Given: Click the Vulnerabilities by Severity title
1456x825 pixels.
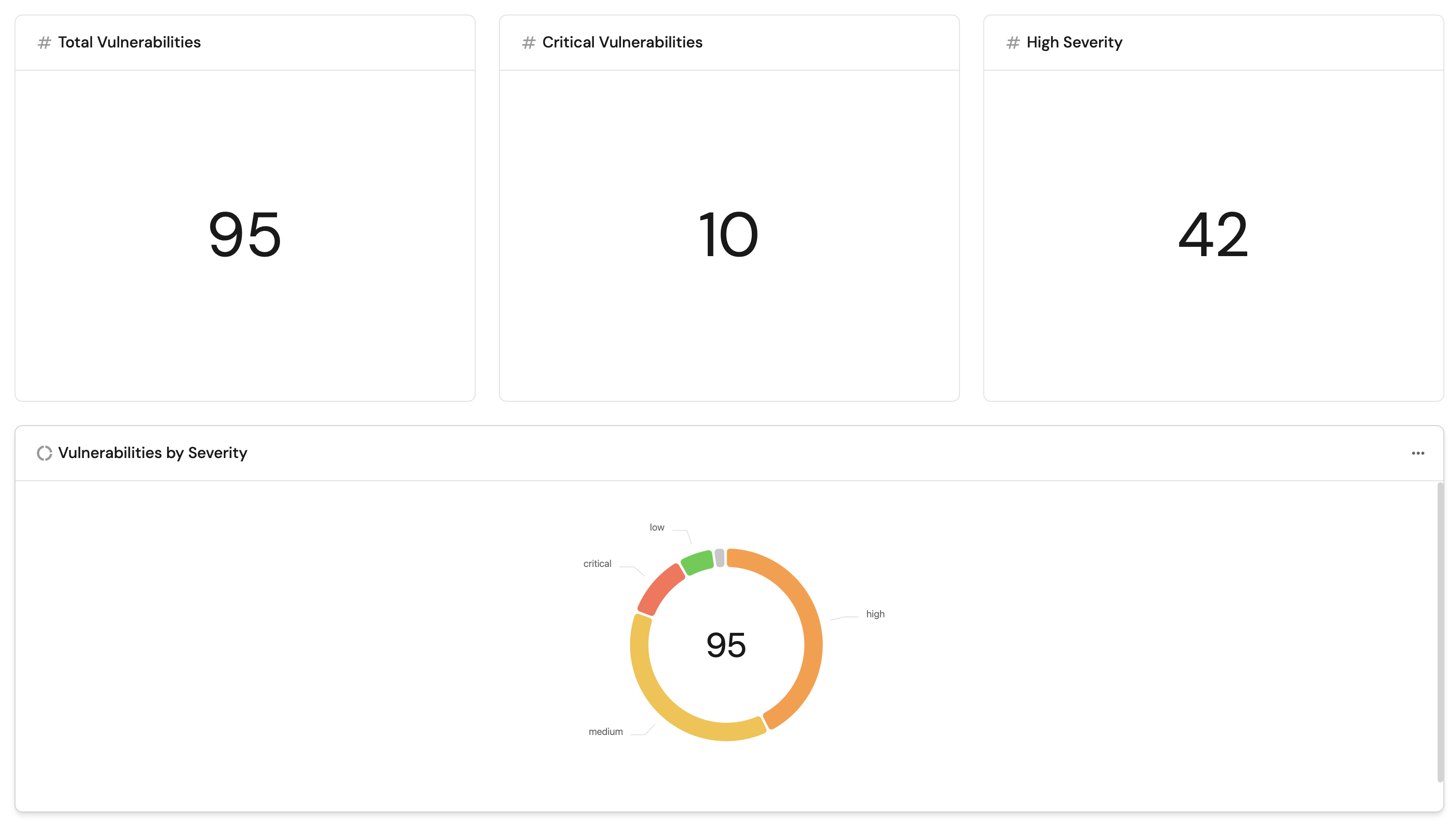Looking at the screenshot, I should (x=153, y=453).
